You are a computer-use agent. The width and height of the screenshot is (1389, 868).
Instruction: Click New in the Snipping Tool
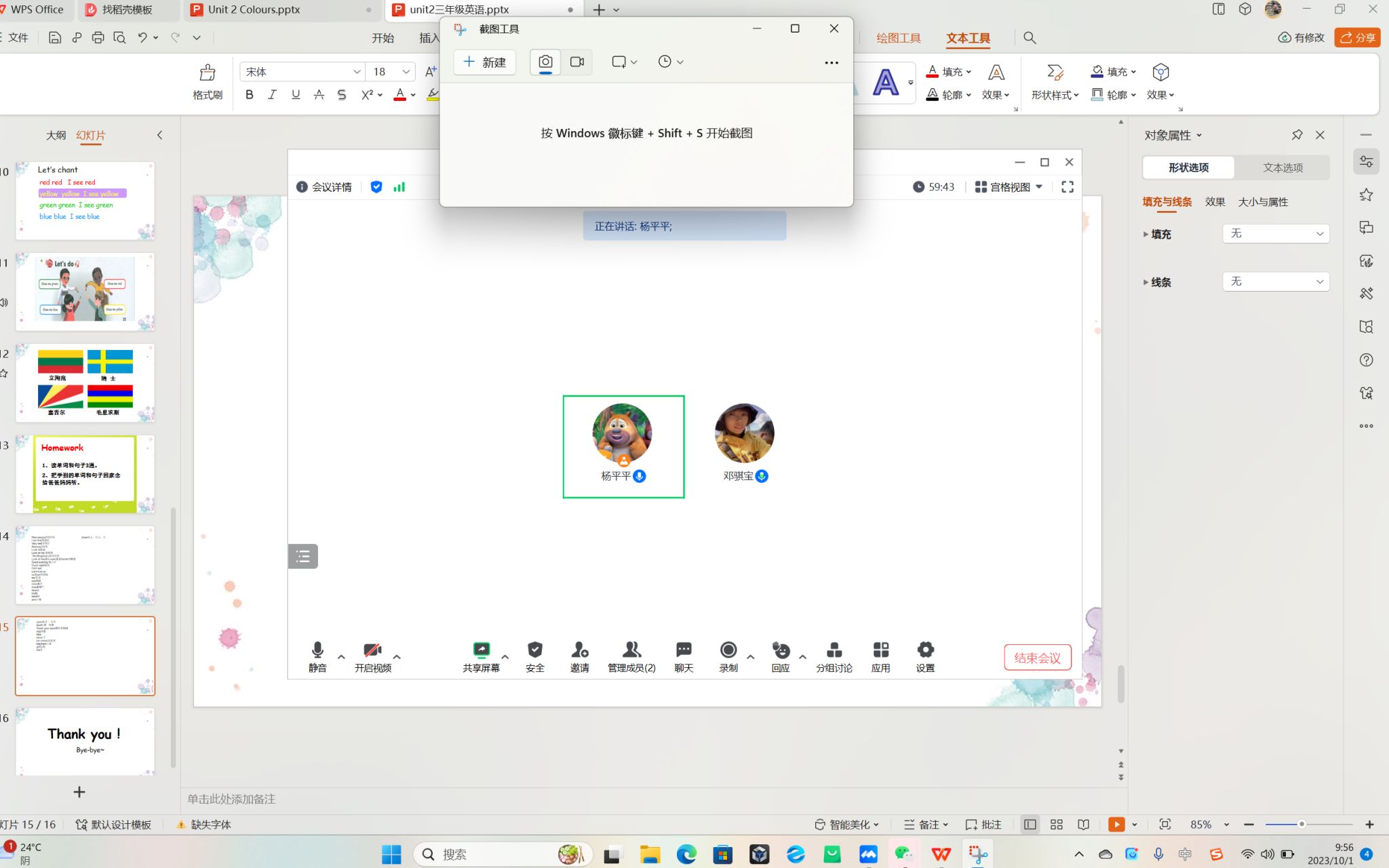tap(484, 62)
